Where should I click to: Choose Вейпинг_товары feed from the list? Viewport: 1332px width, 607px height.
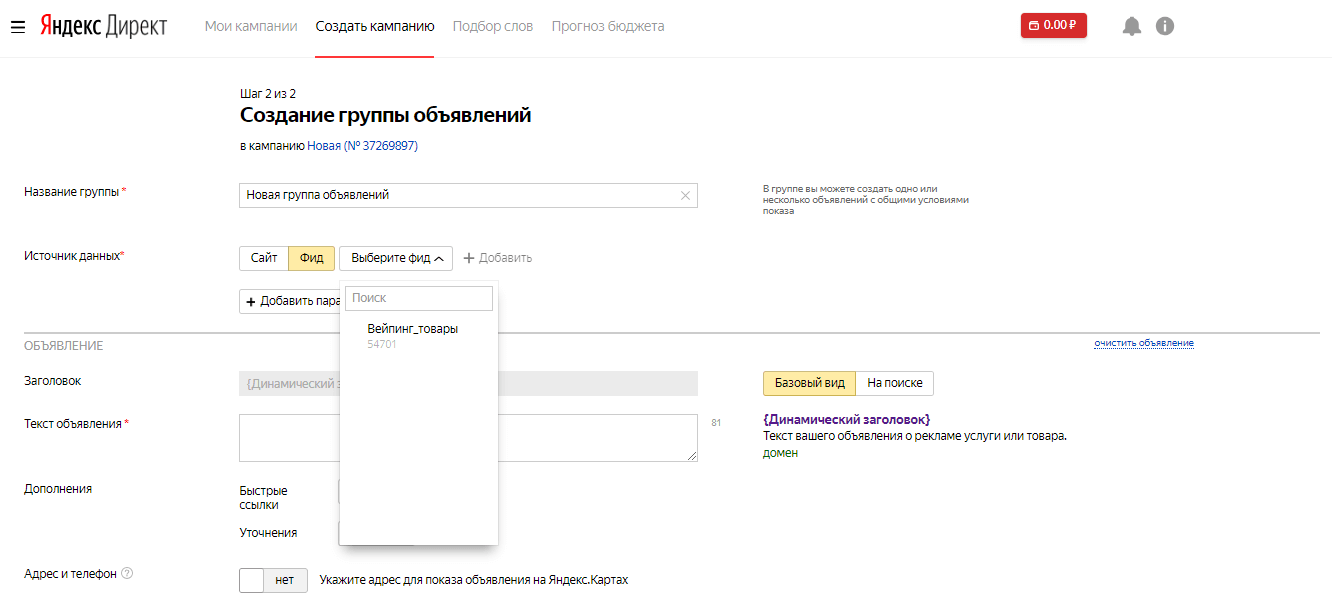coord(412,329)
